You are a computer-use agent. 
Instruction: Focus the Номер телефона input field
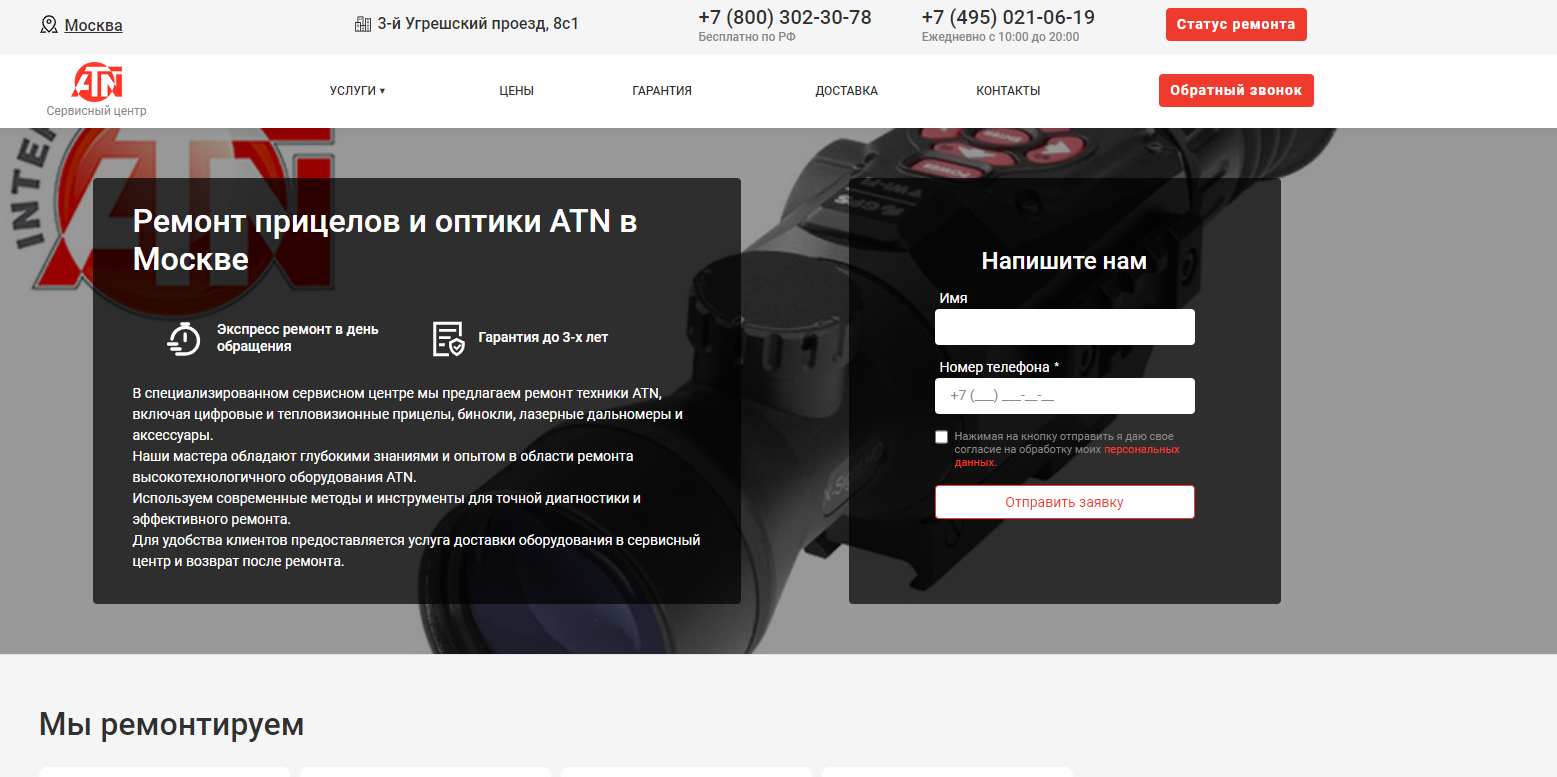tap(1065, 396)
